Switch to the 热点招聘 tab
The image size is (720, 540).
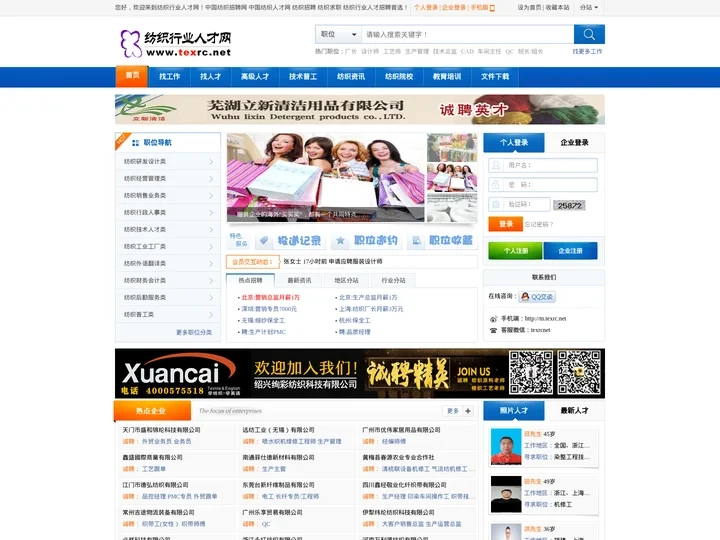(250, 280)
